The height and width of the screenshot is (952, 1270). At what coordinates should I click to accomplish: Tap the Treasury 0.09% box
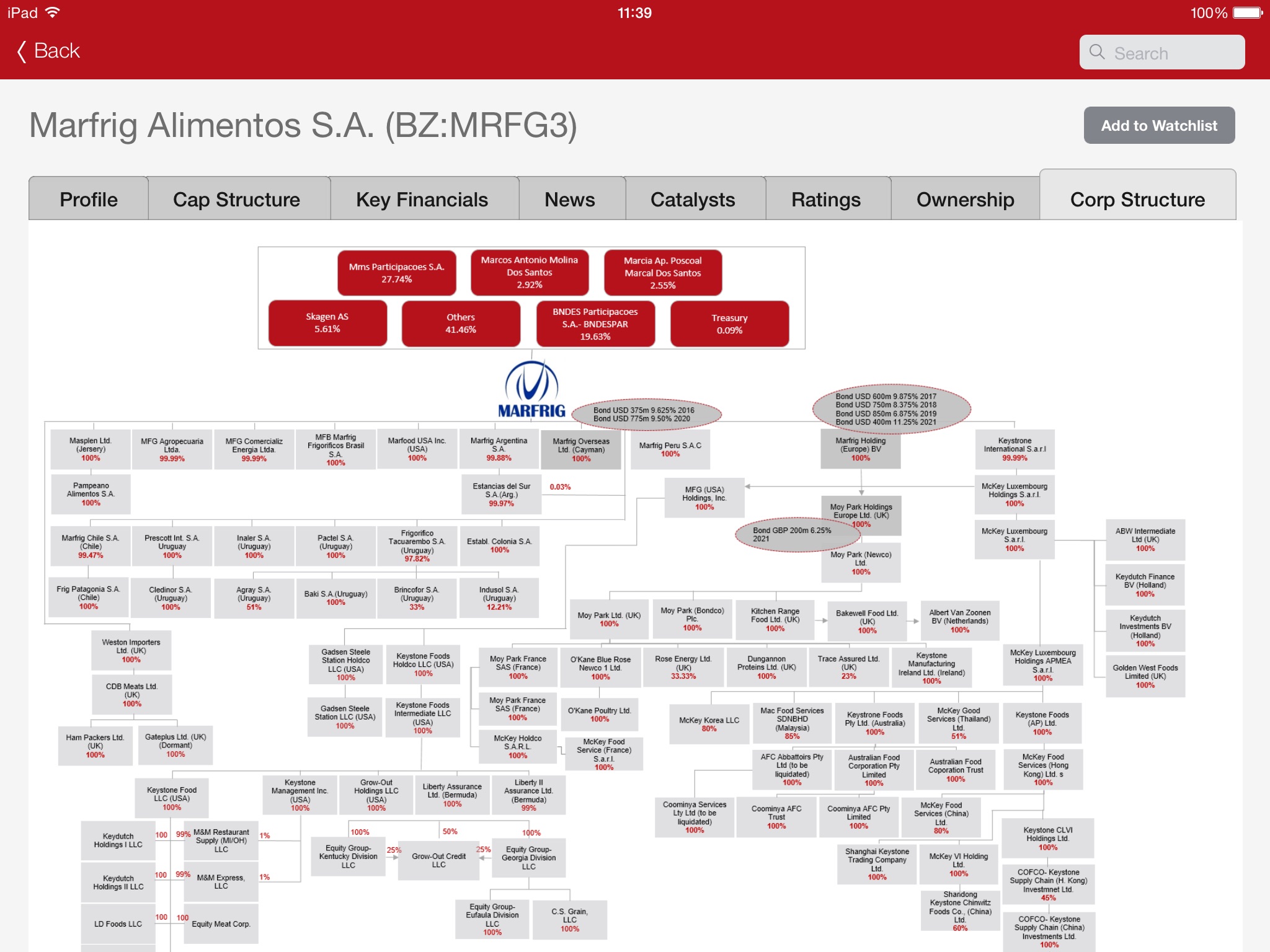(730, 324)
